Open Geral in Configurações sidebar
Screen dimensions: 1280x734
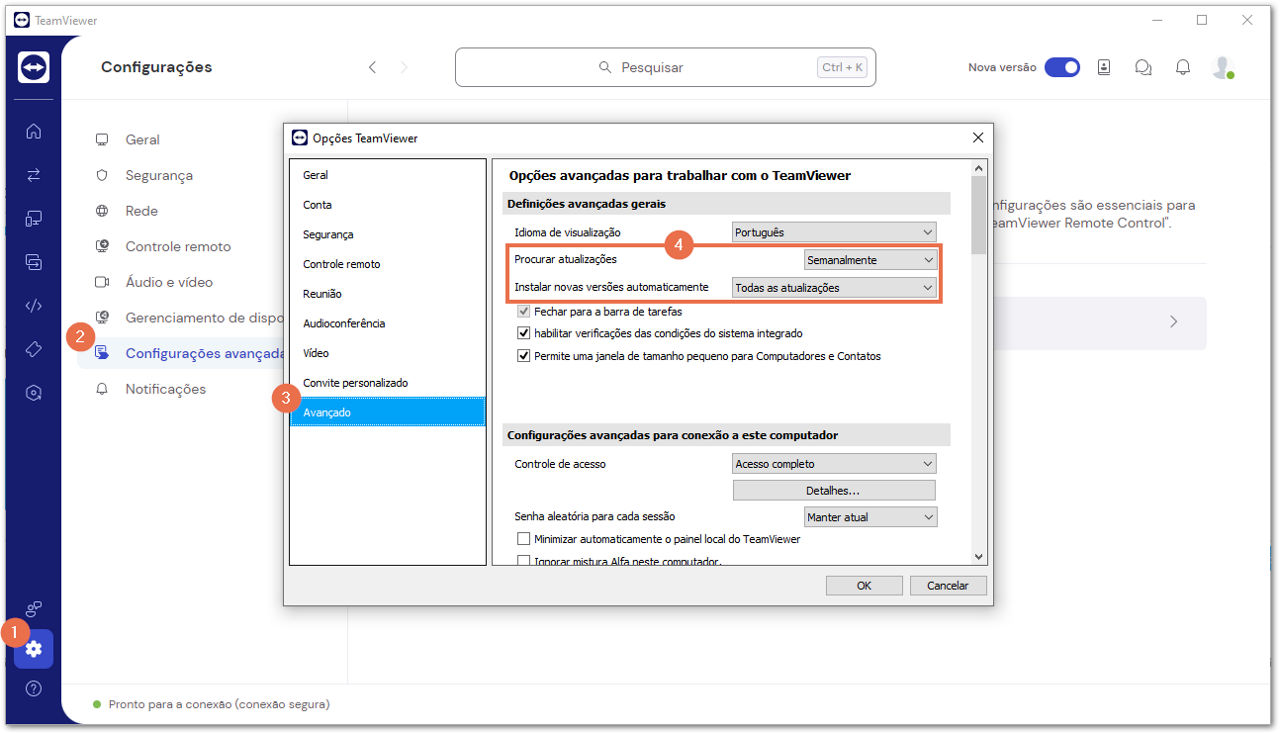(142, 140)
